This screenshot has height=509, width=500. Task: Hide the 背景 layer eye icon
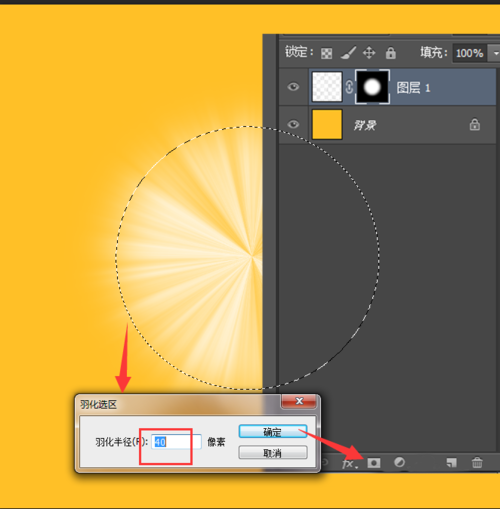293,124
